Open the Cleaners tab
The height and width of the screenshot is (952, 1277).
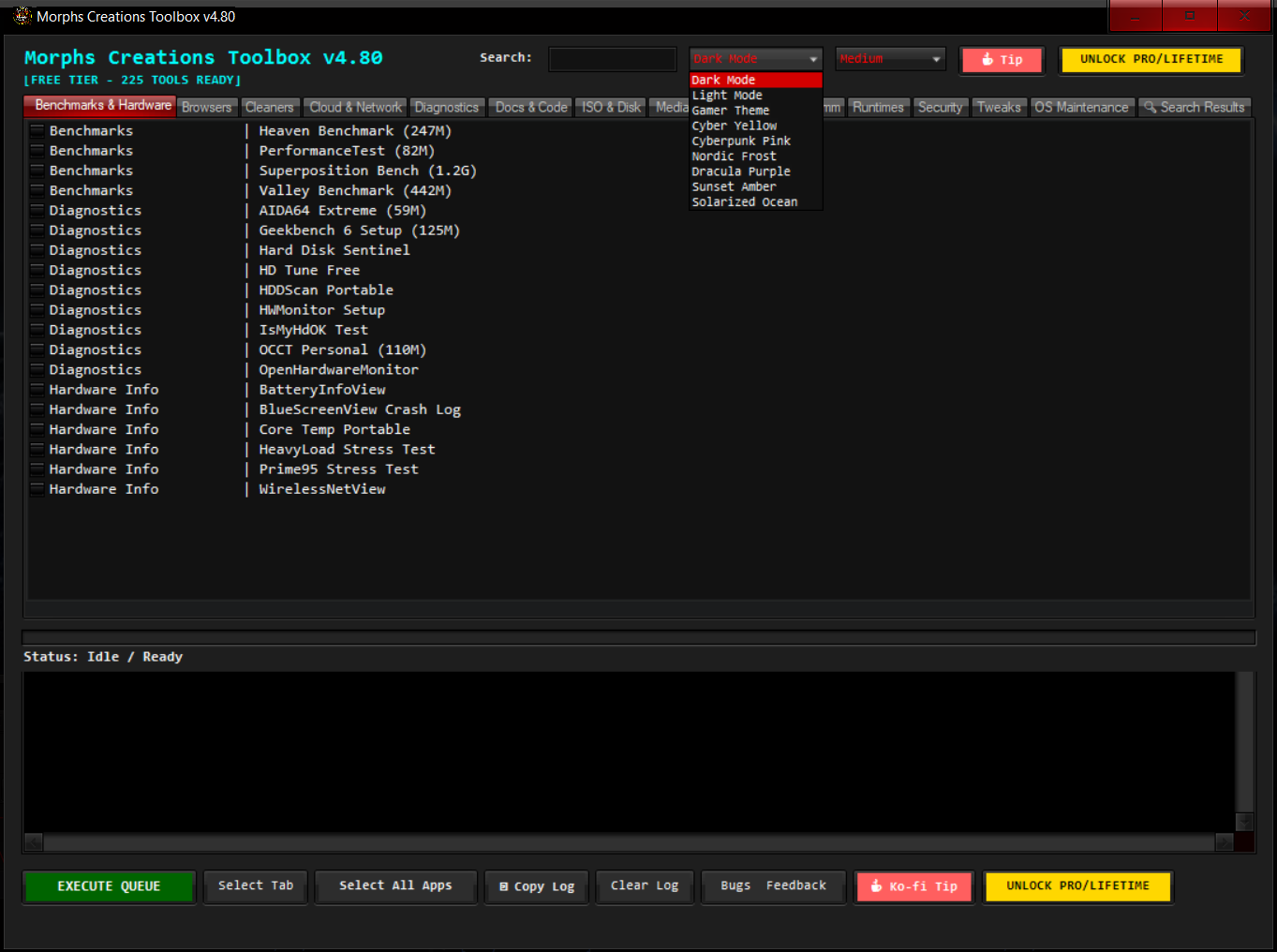coord(270,108)
